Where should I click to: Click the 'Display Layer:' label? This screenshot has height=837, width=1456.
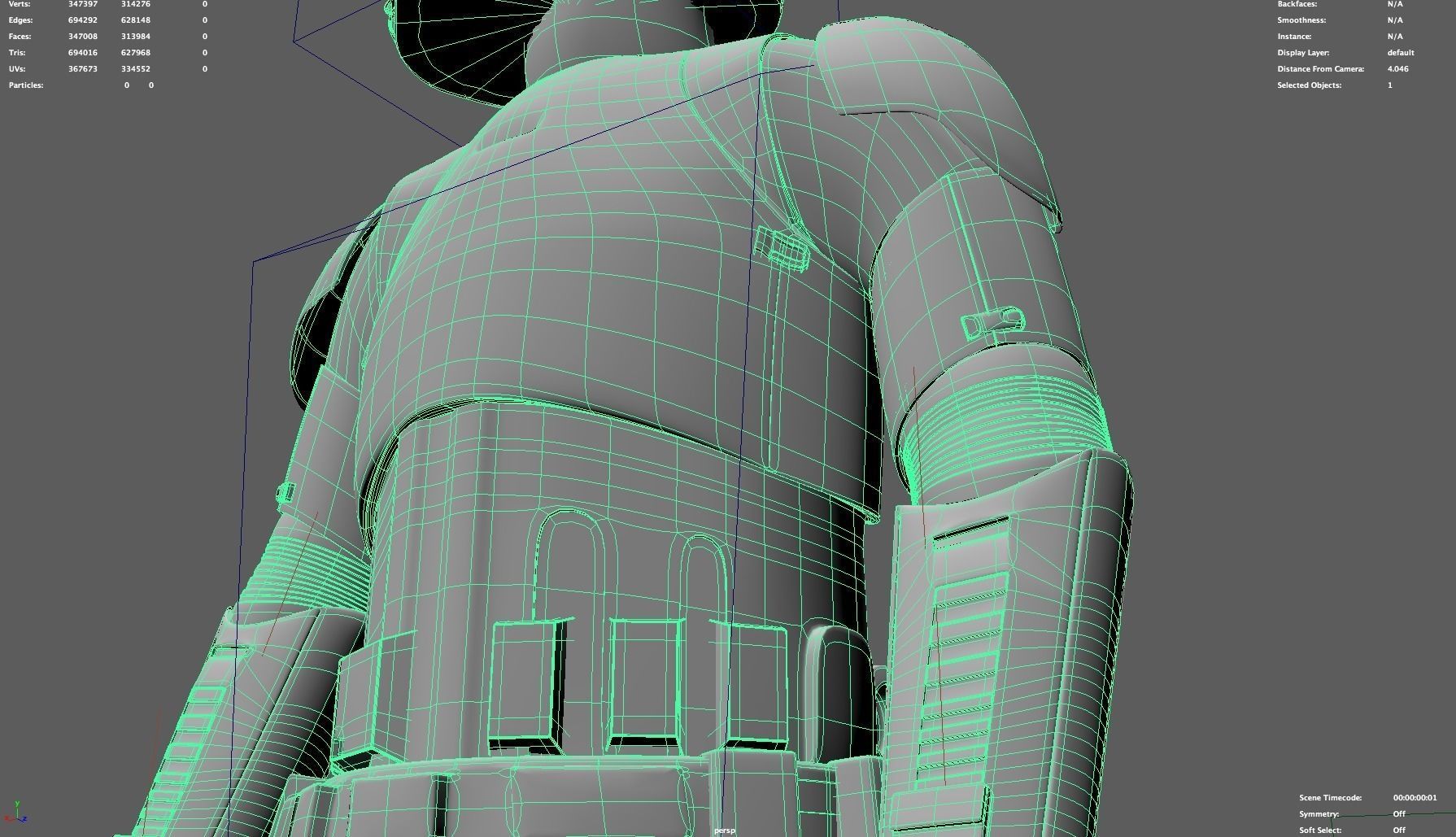1303,53
